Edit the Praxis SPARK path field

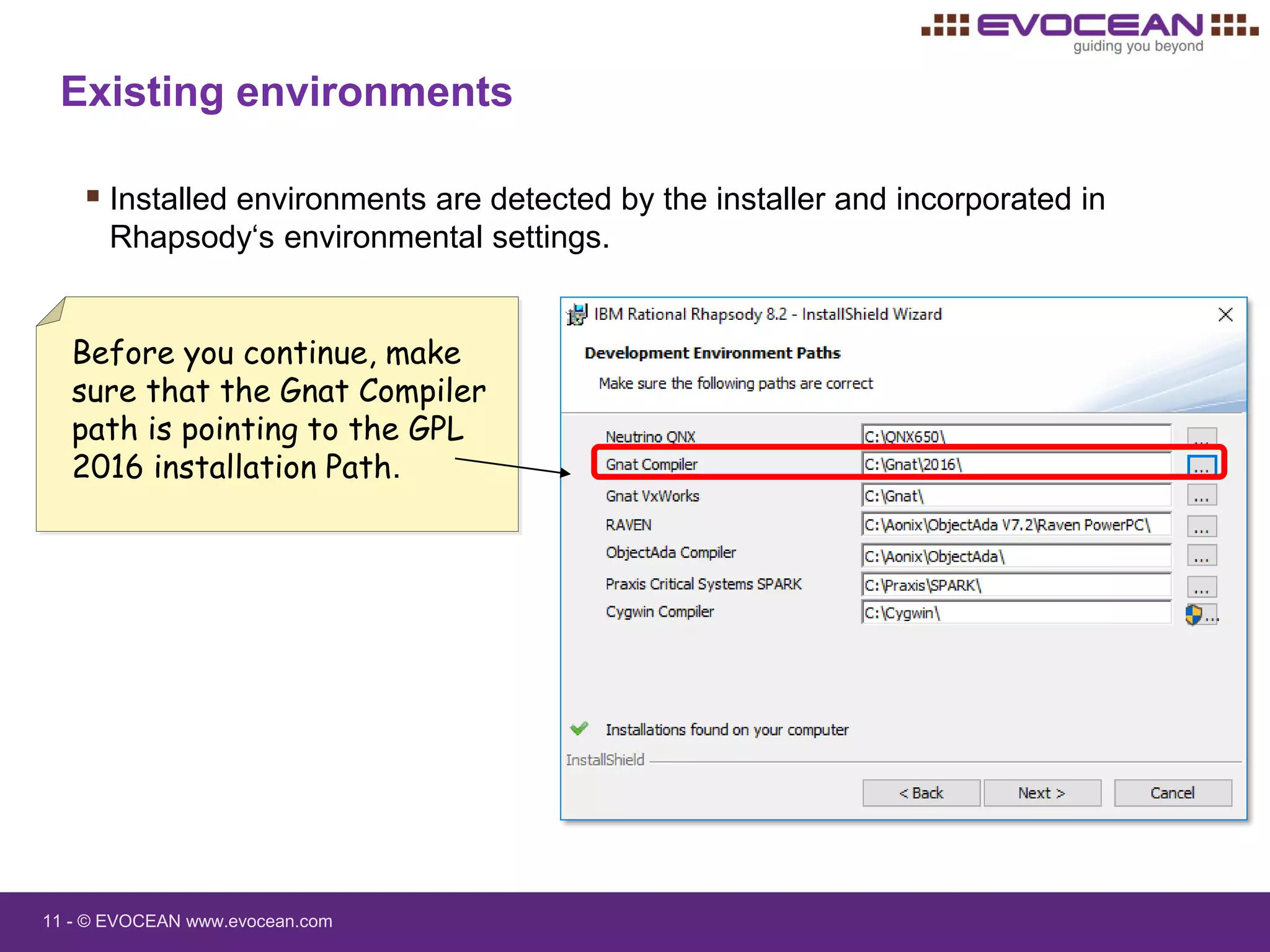(x=1016, y=585)
